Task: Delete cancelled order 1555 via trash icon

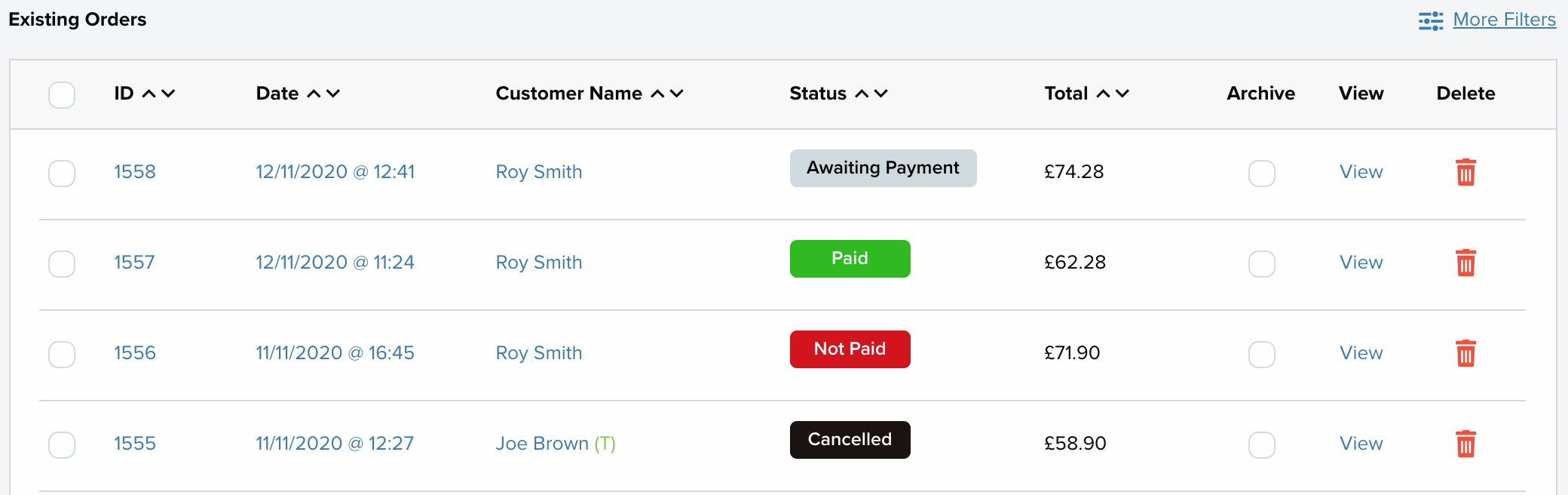Action: tap(1465, 444)
